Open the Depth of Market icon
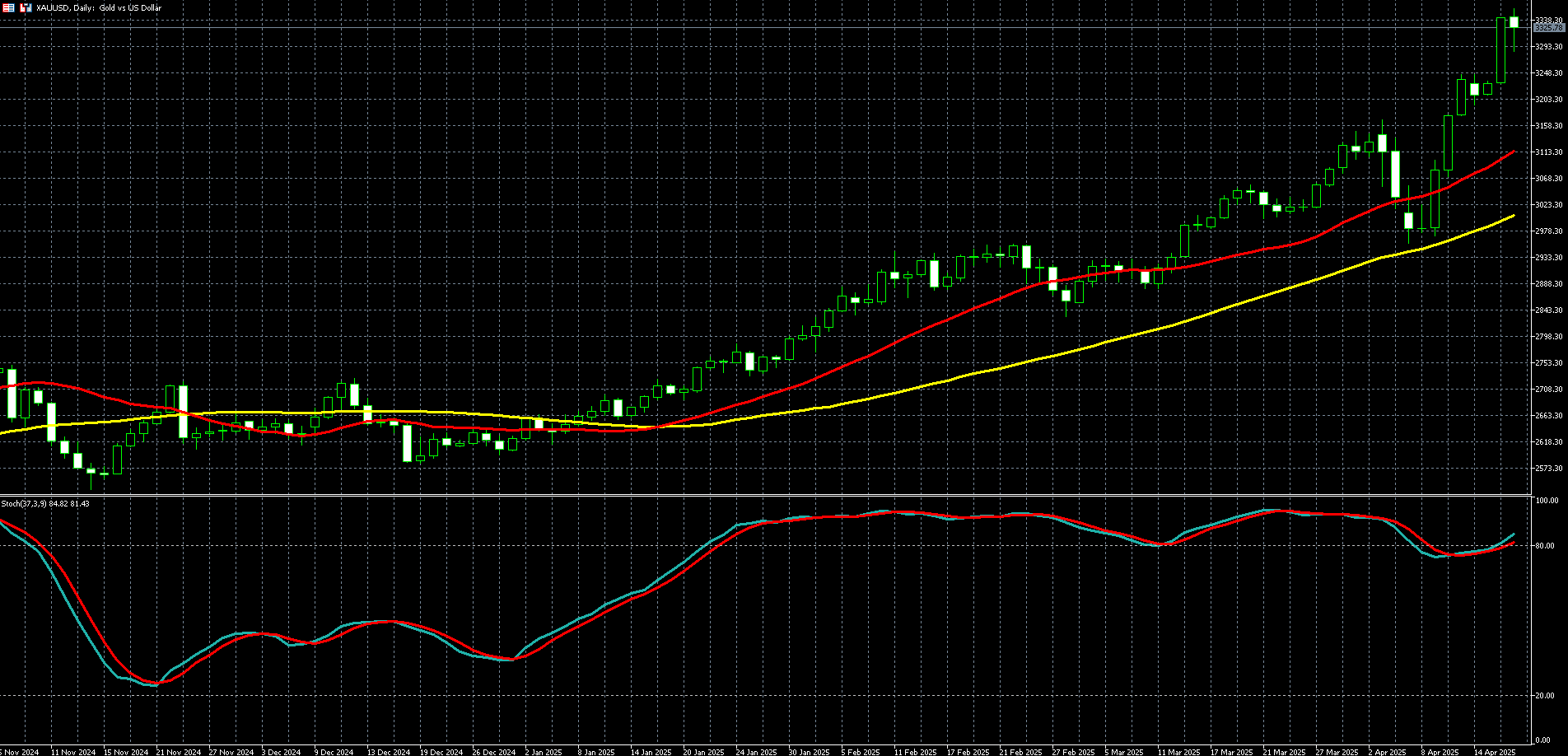The height and width of the screenshot is (756, 1568). click(25, 7)
